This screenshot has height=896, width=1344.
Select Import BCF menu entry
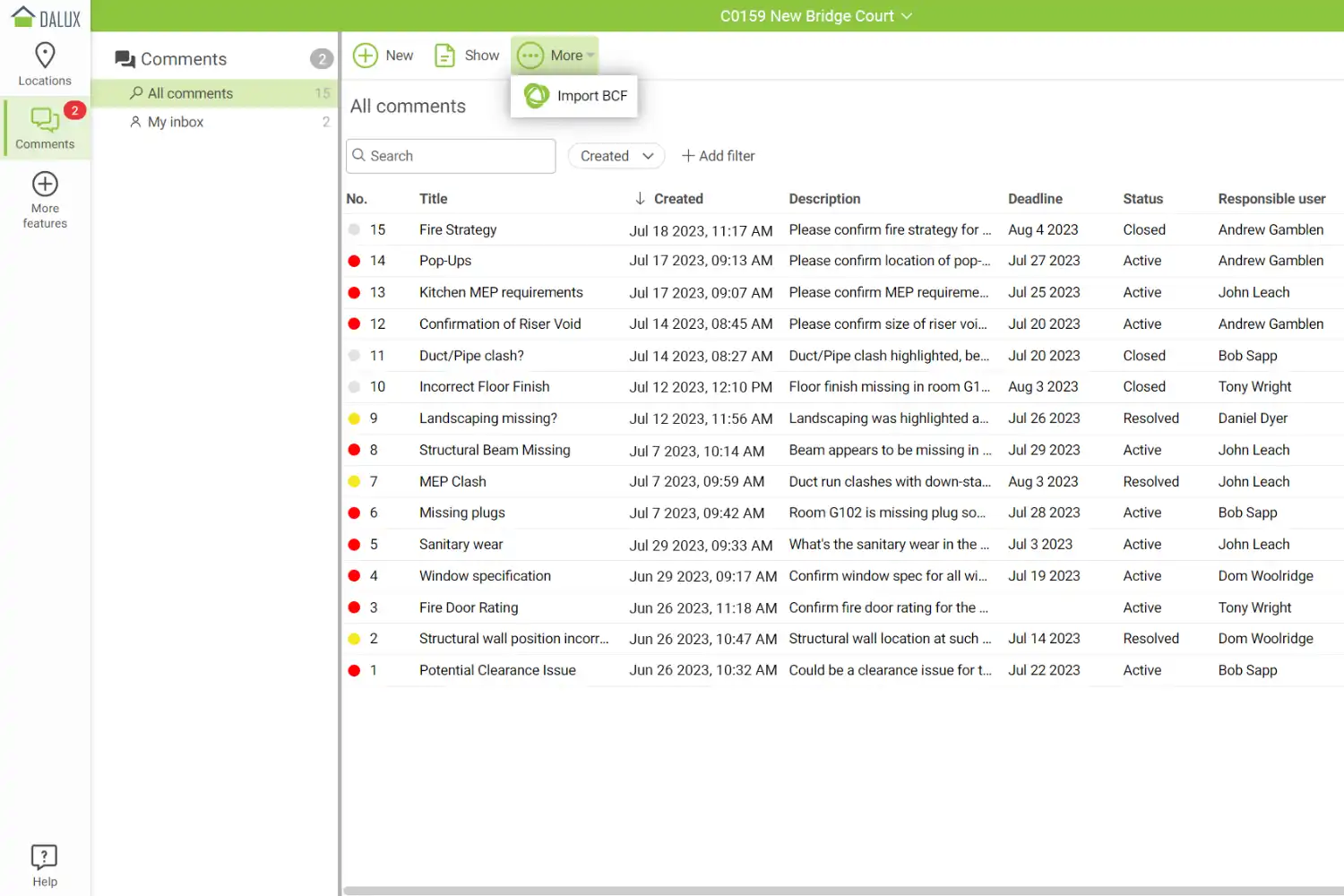tap(574, 96)
